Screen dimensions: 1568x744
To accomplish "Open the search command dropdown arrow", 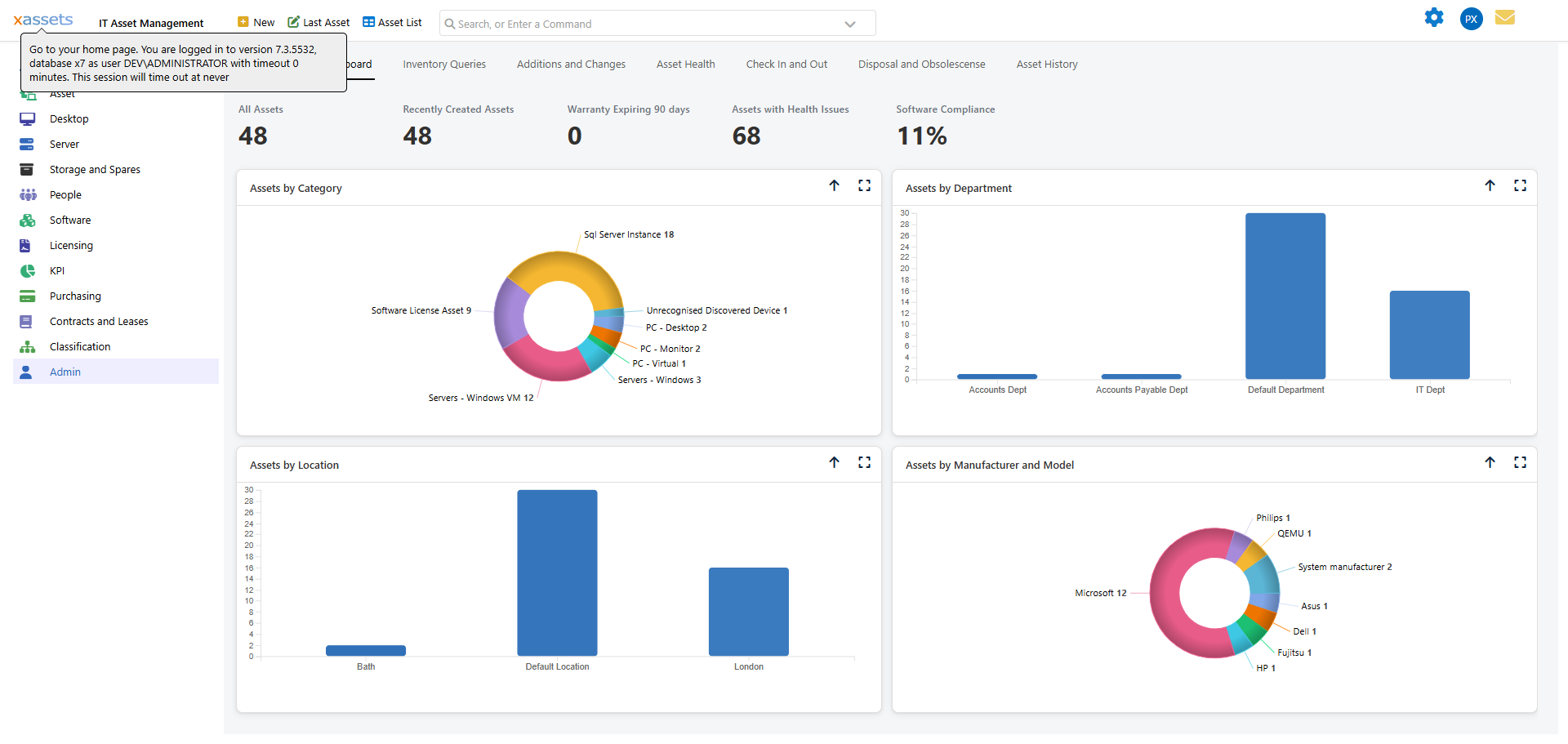I will [x=849, y=25].
